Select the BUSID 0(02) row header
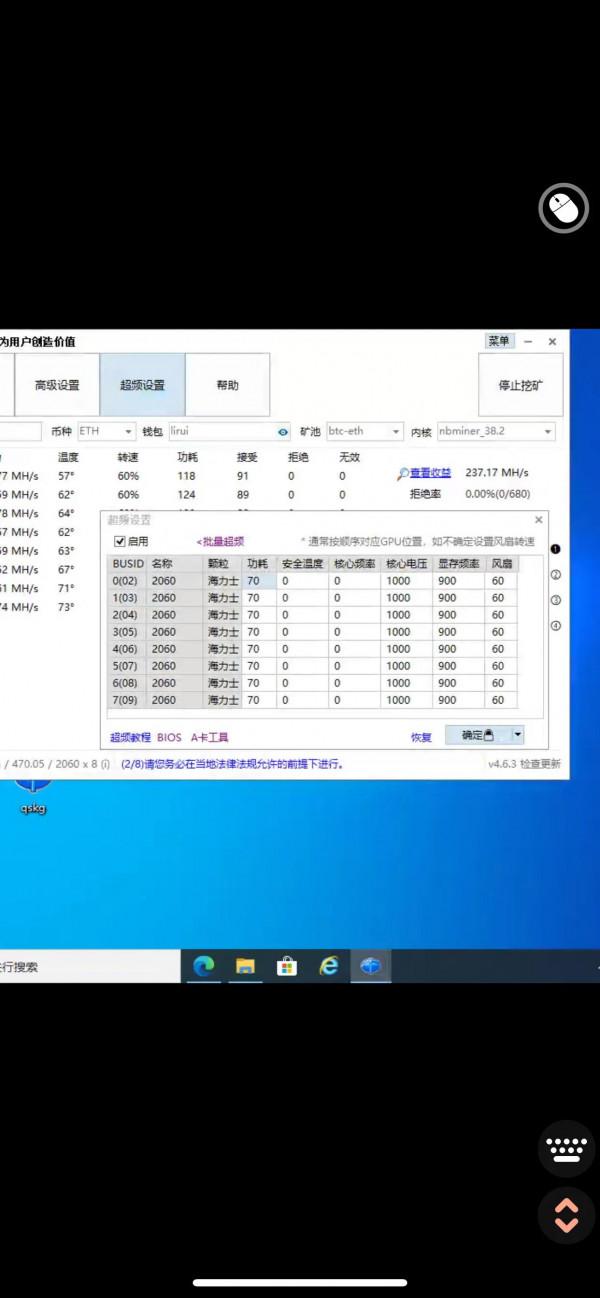This screenshot has width=600, height=1298. tap(128, 581)
